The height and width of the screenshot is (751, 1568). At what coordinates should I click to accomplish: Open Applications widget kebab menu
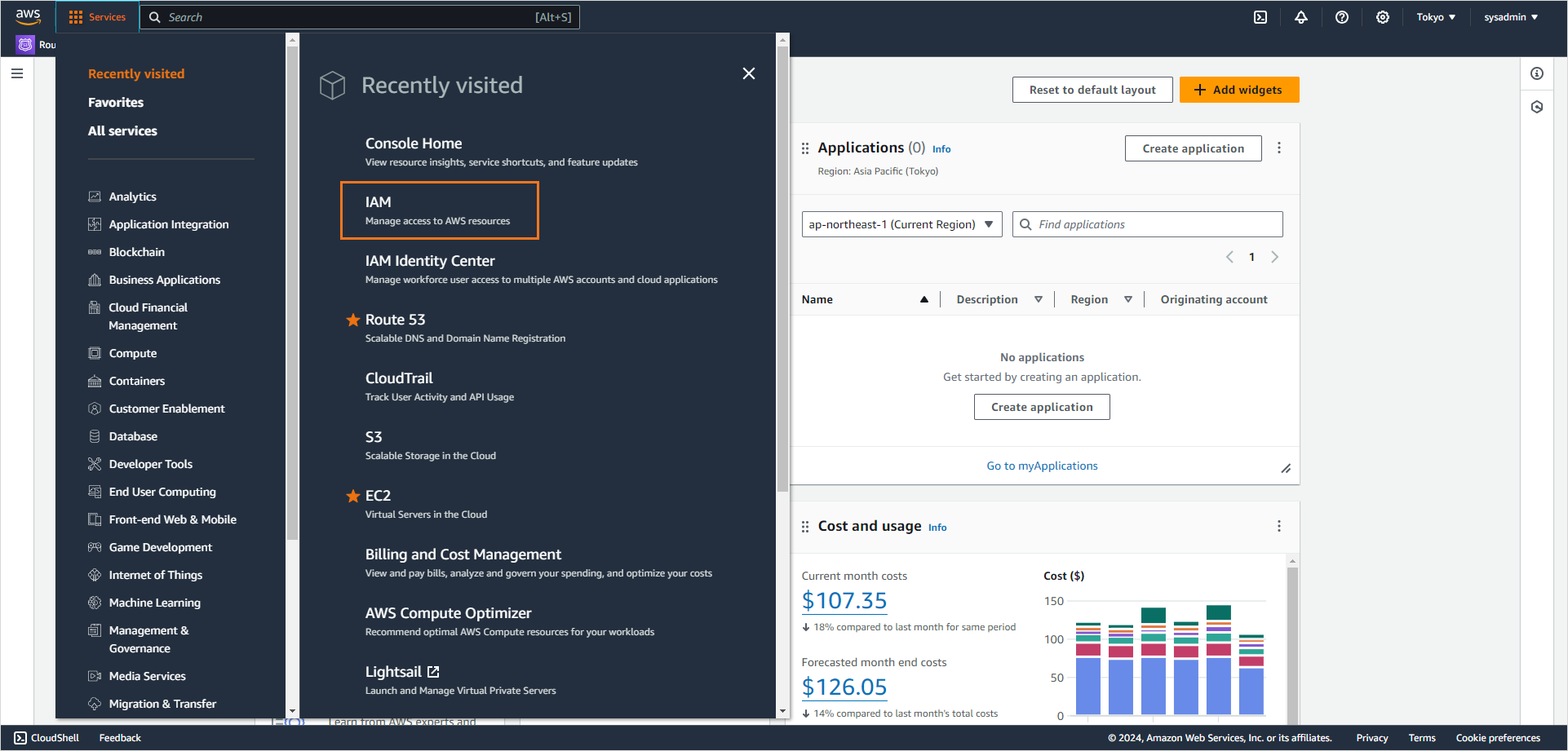pyautogui.click(x=1279, y=148)
